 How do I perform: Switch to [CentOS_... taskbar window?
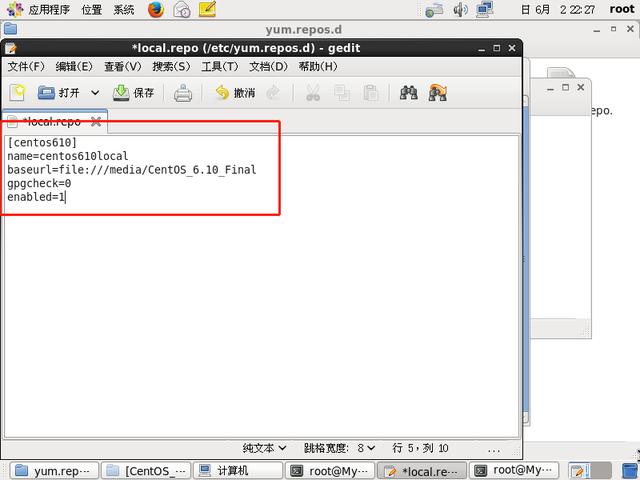(146, 471)
